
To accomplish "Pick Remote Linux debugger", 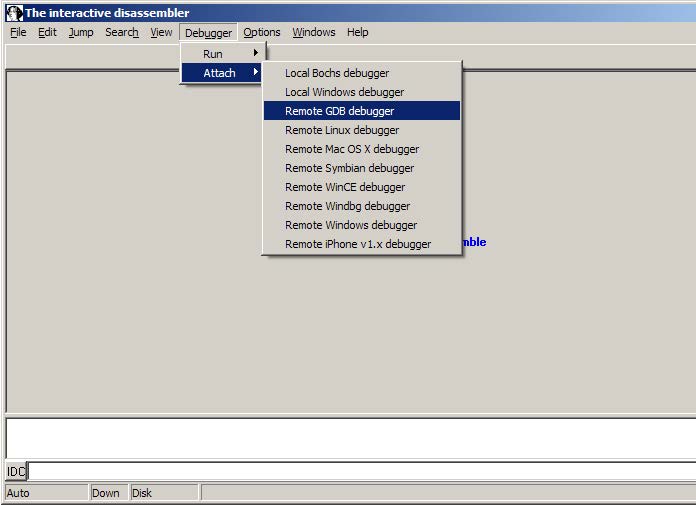I will 341,130.
